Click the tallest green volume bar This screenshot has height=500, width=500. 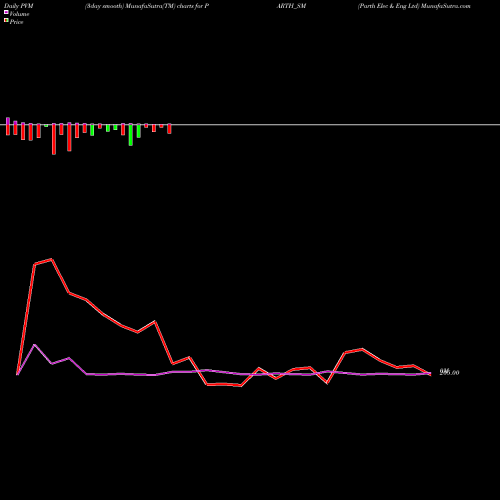(131, 135)
